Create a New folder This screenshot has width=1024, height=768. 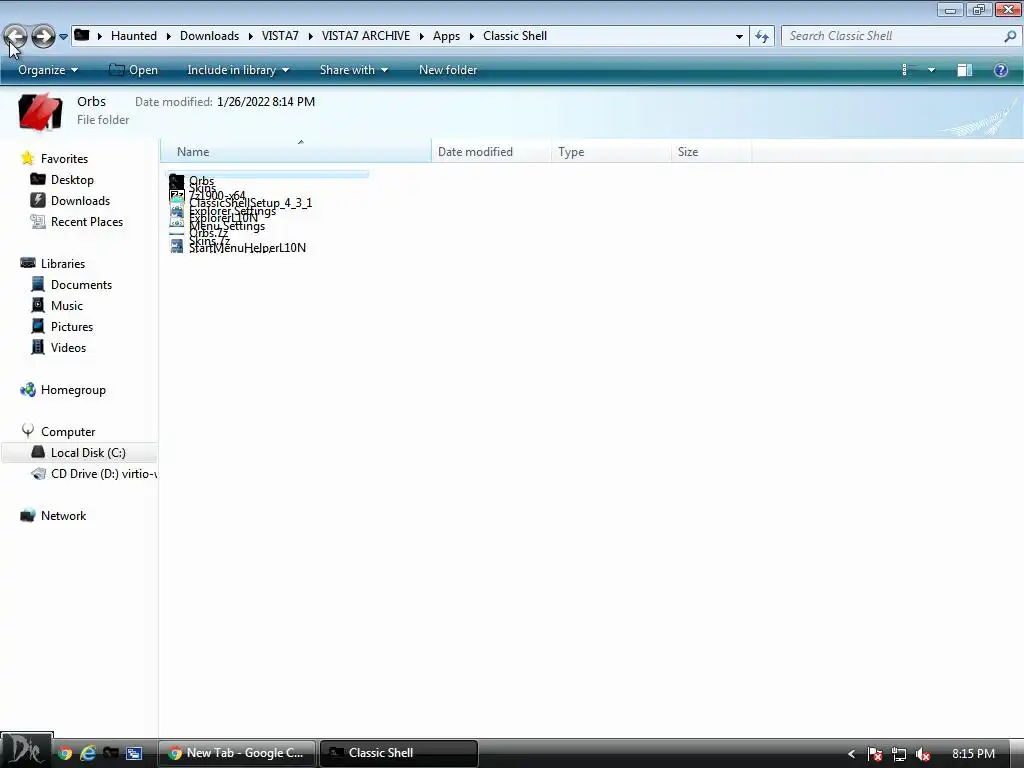[x=448, y=70]
